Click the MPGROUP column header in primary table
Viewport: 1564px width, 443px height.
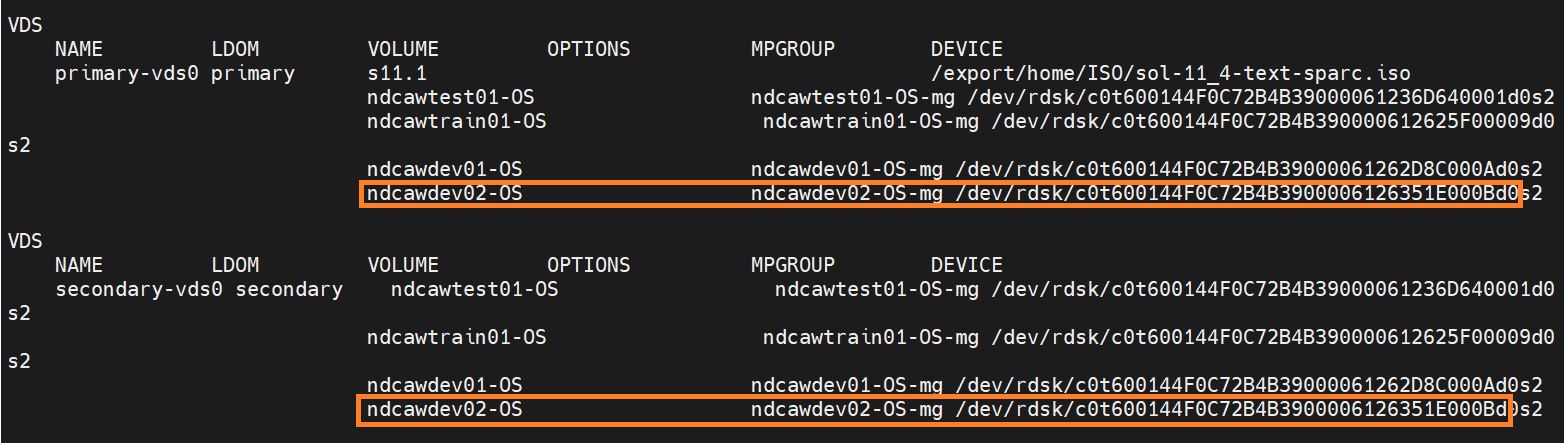[x=793, y=49]
